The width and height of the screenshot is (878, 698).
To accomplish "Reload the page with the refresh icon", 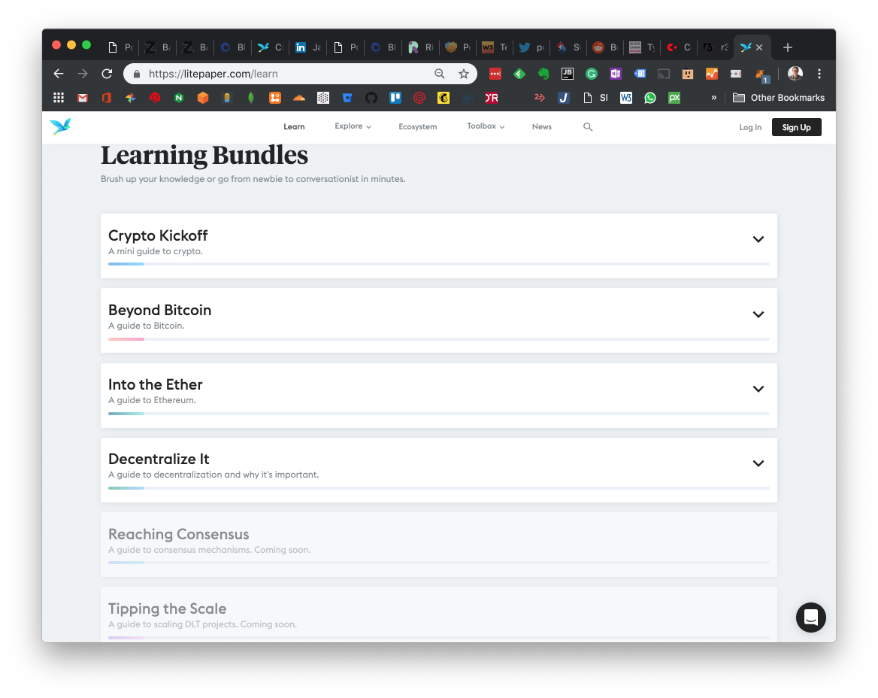I will click(x=107, y=74).
